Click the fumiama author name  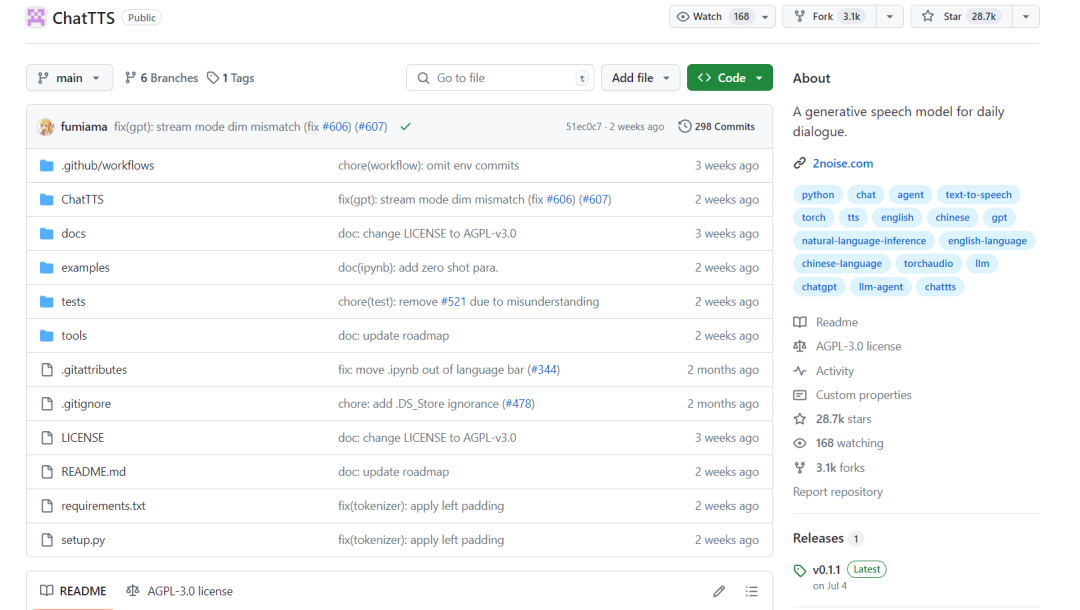tap(84, 127)
